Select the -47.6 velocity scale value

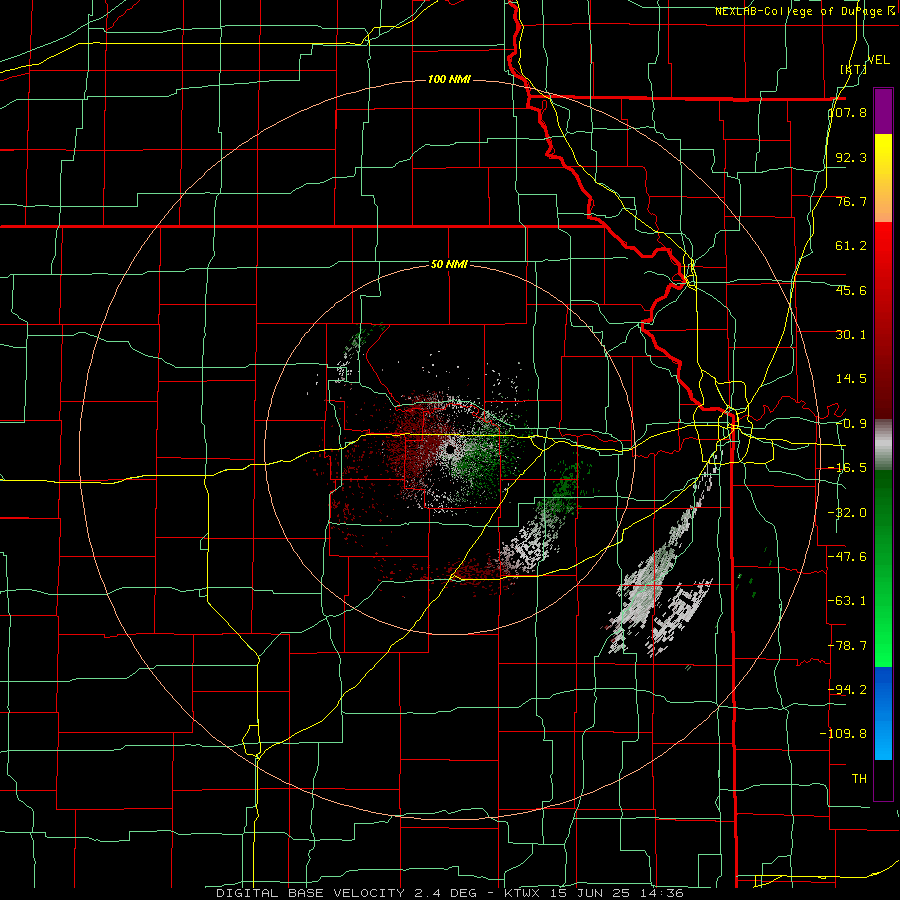pos(847,557)
